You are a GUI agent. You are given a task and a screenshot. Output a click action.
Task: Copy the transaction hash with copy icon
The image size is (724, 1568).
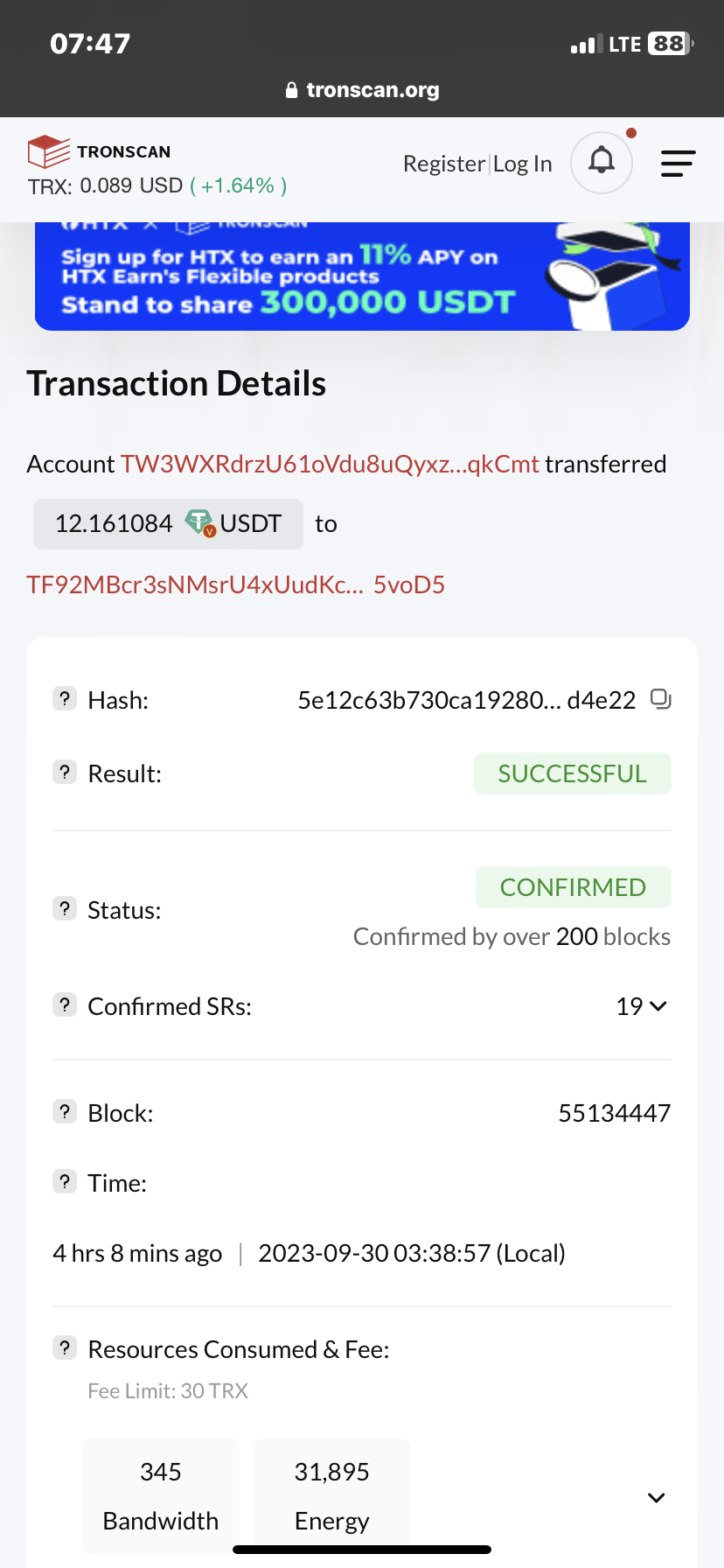point(661,699)
